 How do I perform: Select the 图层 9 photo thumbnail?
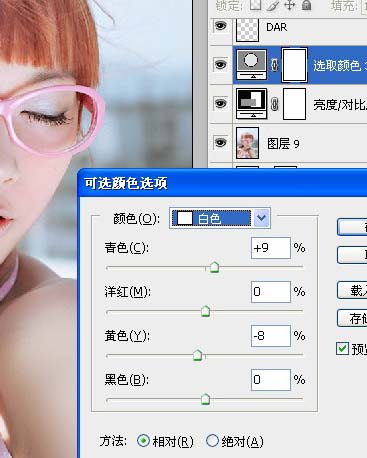click(247, 143)
